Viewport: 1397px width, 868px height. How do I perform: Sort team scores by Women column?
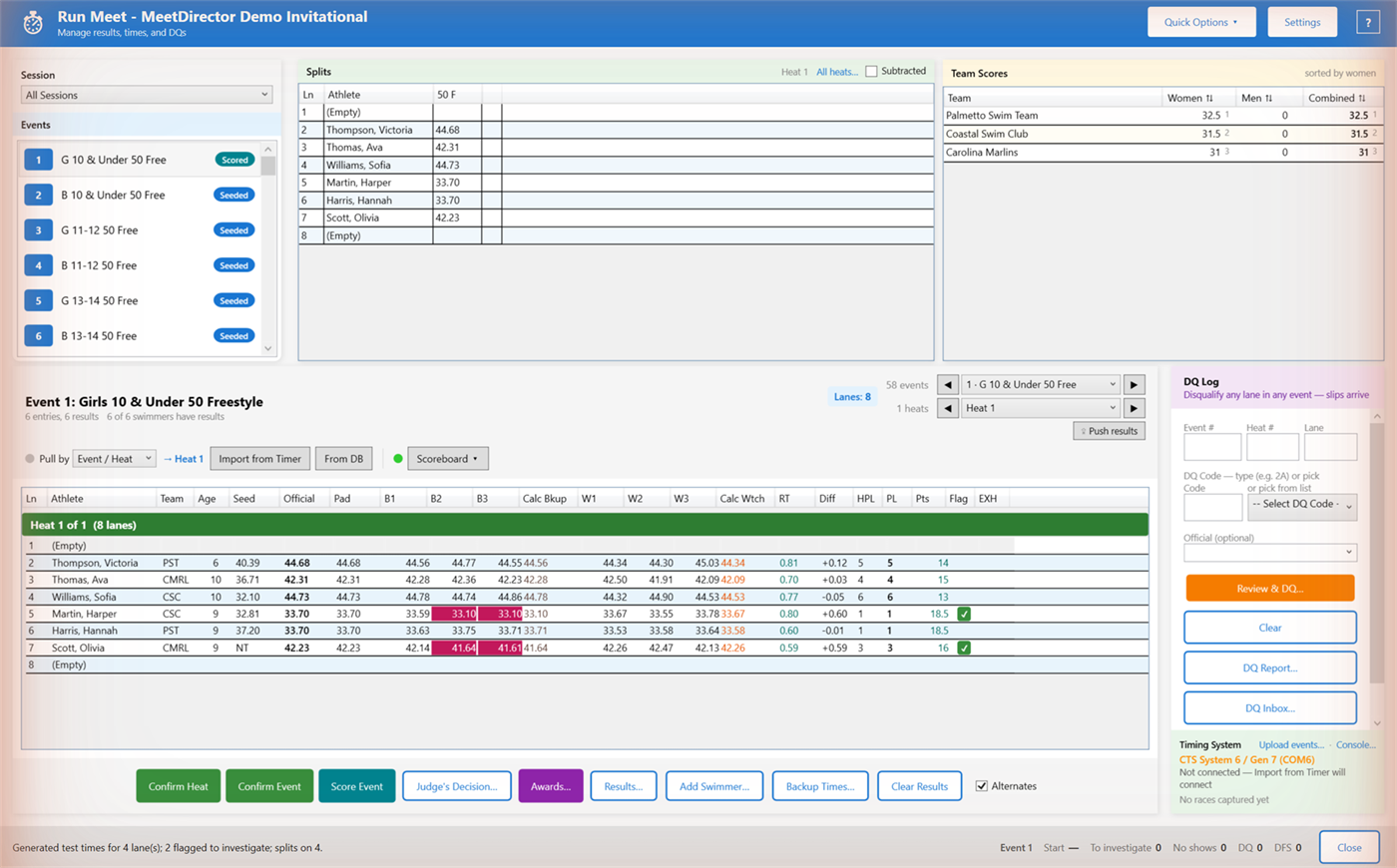pos(1189,98)
